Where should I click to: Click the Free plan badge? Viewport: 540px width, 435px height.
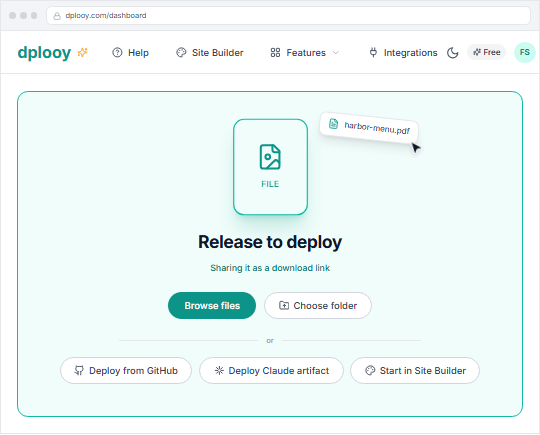(x=486, y=52)
